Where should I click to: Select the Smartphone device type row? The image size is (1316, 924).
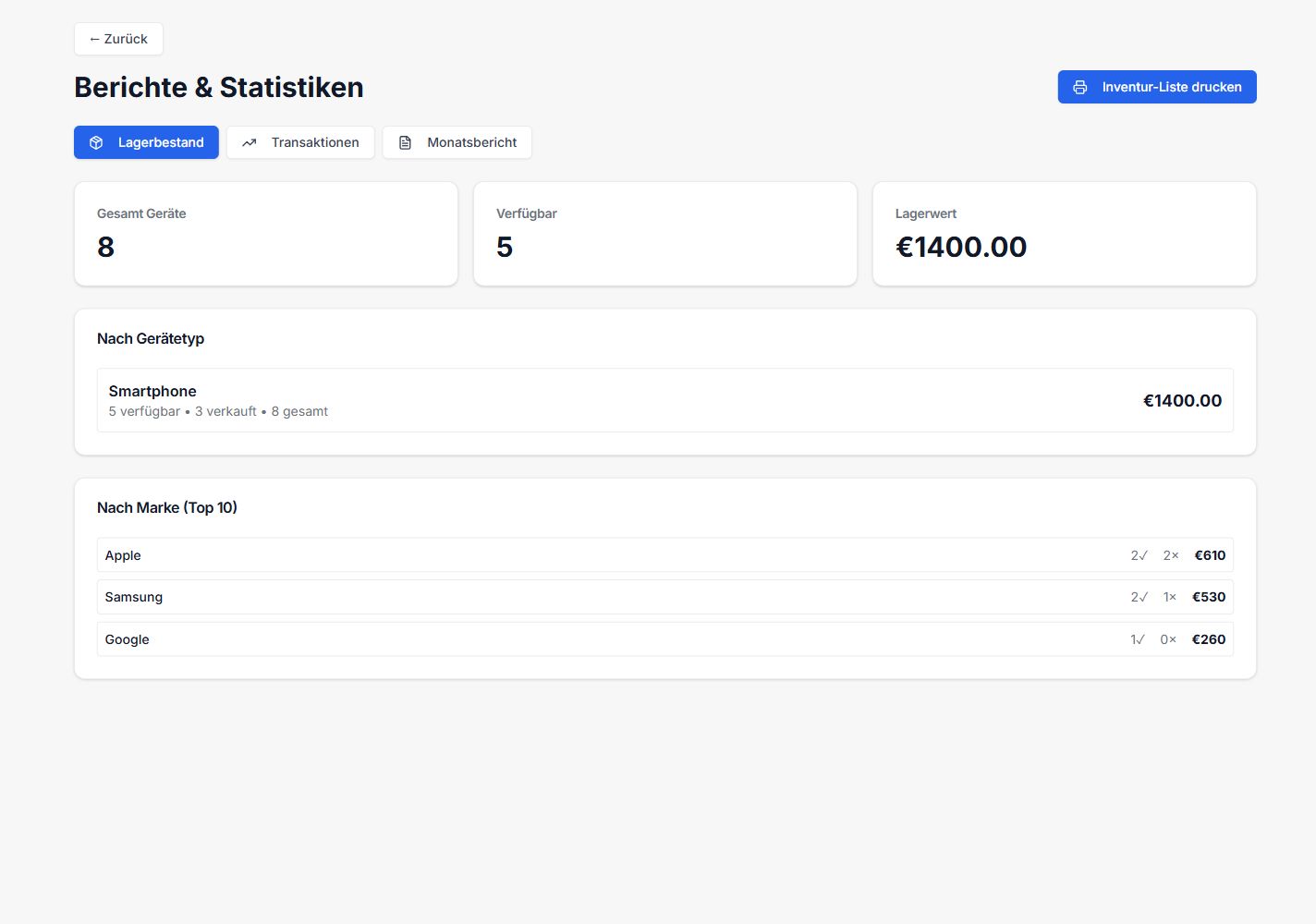(x=665, y=400)
